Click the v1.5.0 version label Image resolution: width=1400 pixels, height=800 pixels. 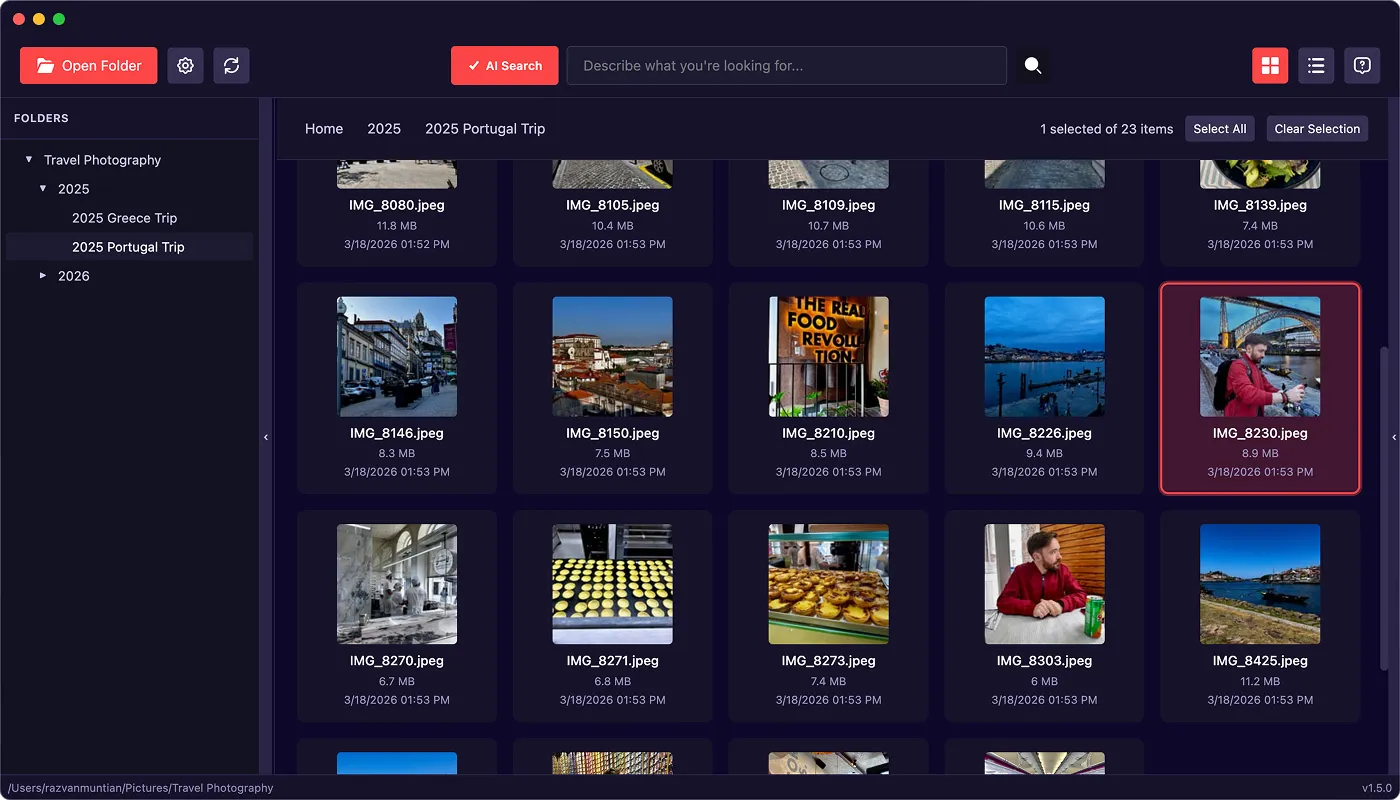1377,788
